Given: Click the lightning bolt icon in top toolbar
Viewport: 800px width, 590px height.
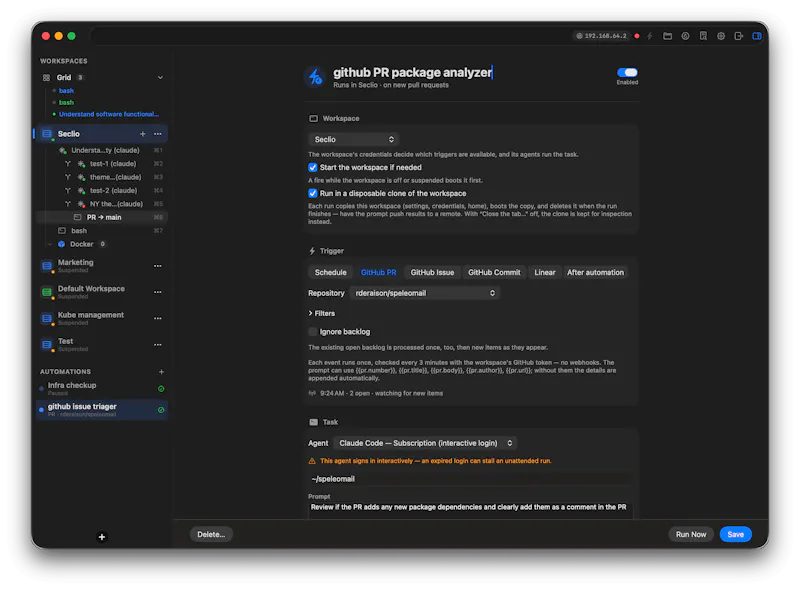Looking at the screenshot, I should pyautogui.click(x=649, y=36).
